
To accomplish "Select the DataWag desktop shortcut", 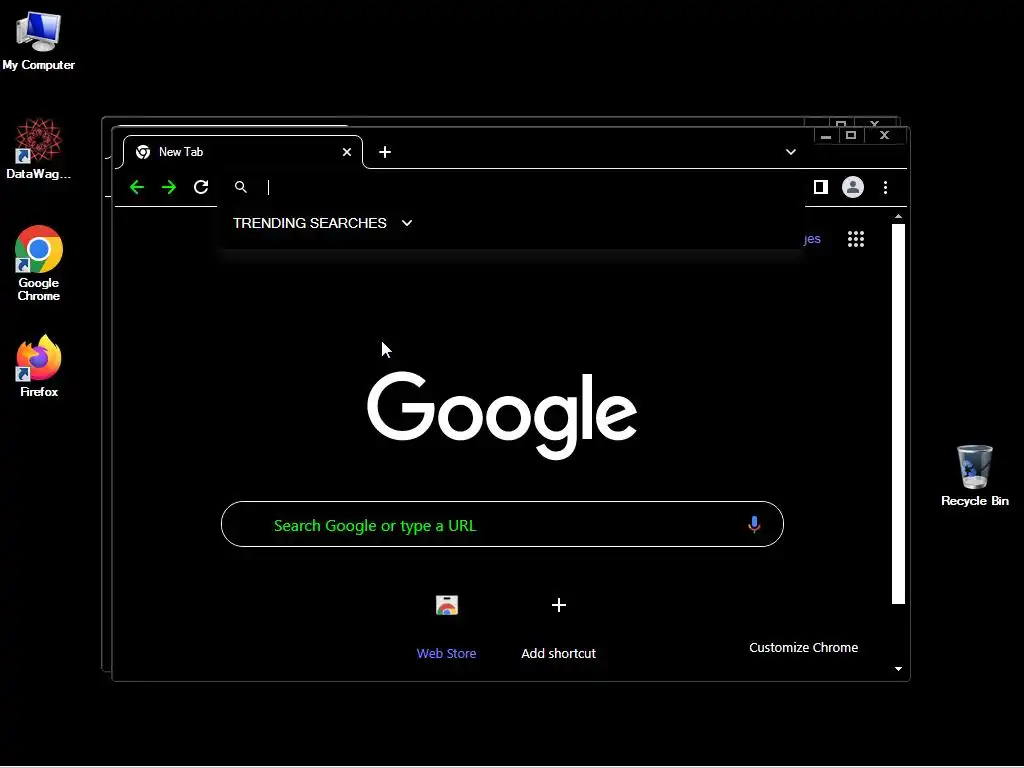I will click(39, 149).
